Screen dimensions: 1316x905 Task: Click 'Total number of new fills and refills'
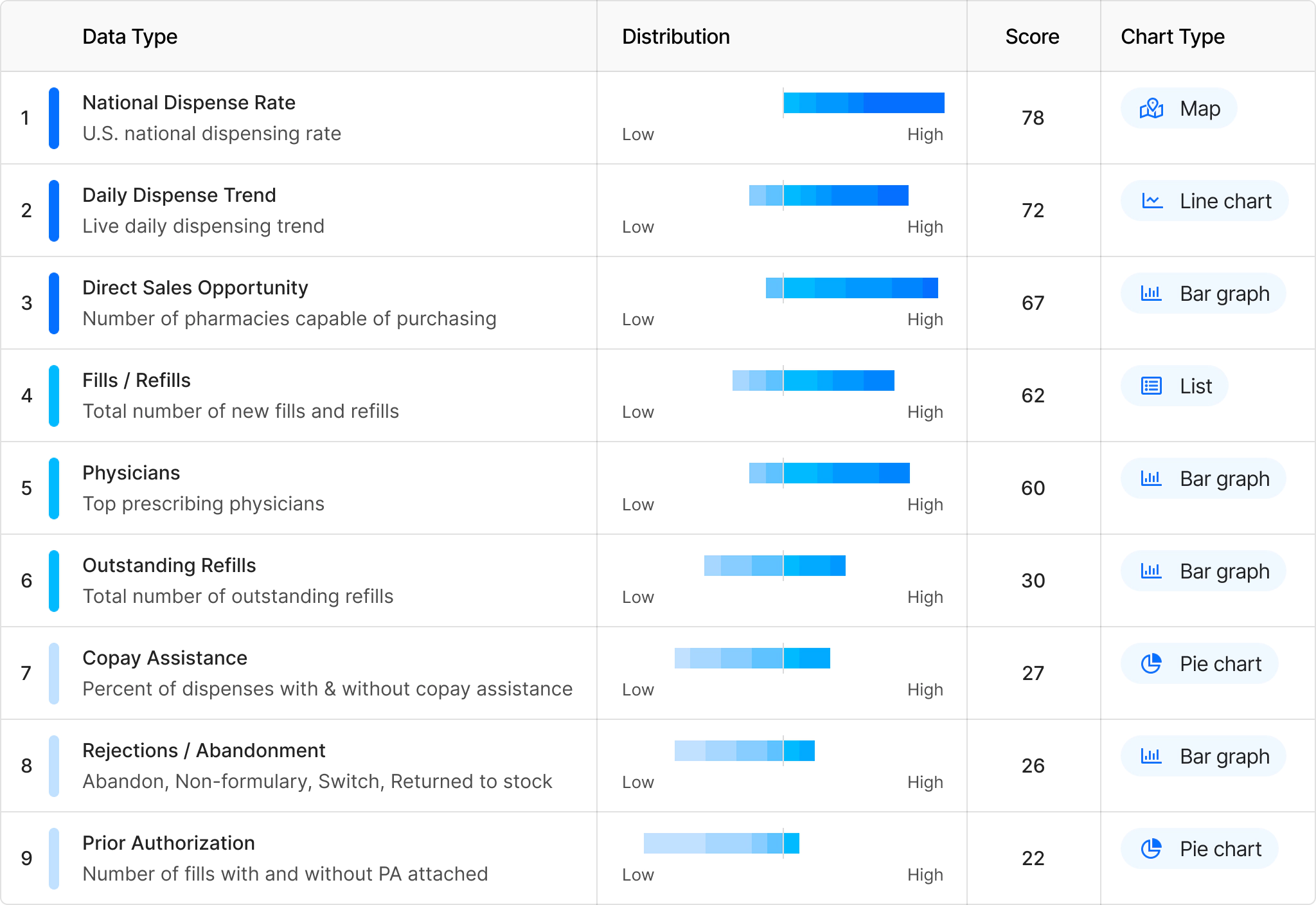(x=240, y=411)
